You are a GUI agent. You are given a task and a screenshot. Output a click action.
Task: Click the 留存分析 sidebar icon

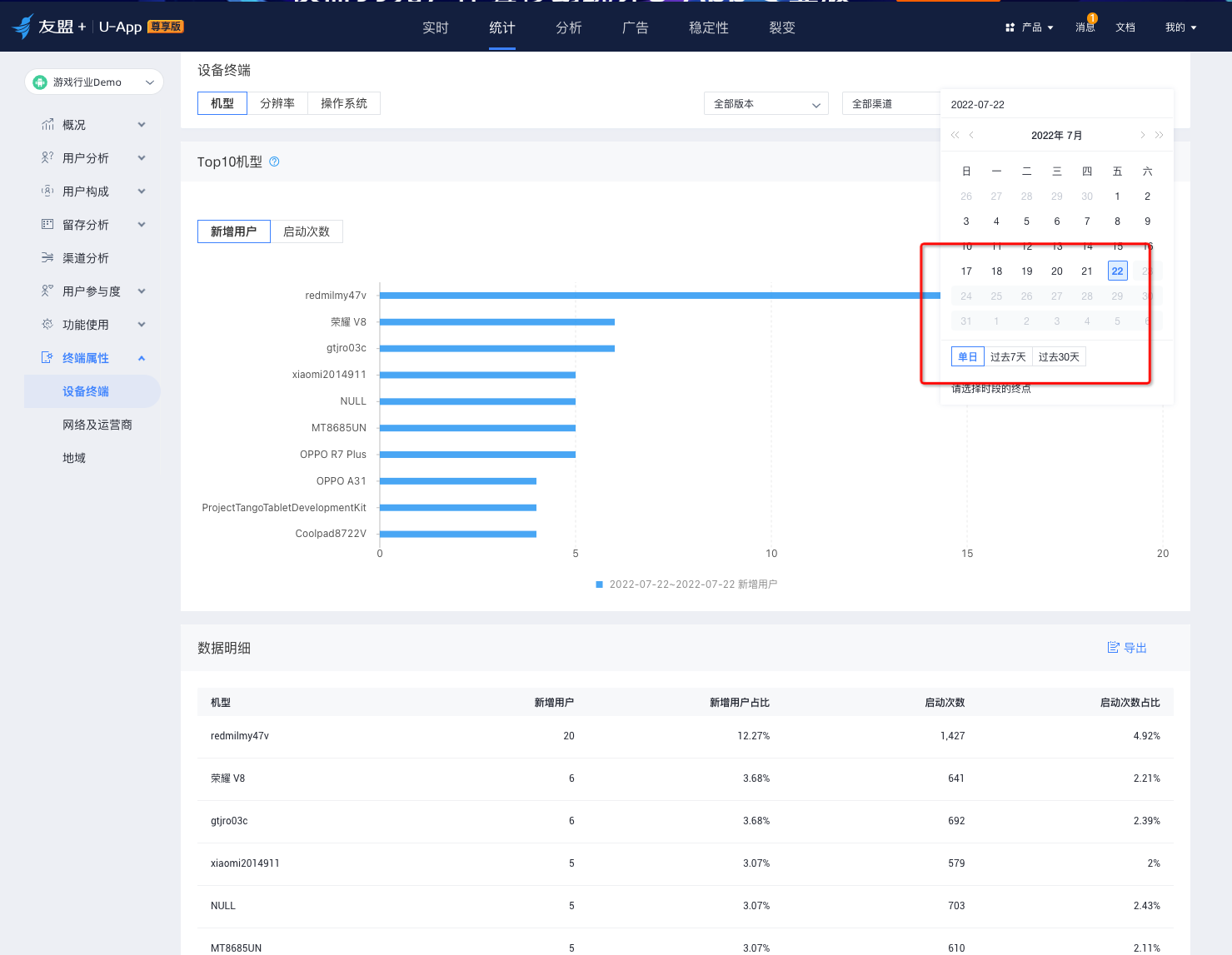47,224
